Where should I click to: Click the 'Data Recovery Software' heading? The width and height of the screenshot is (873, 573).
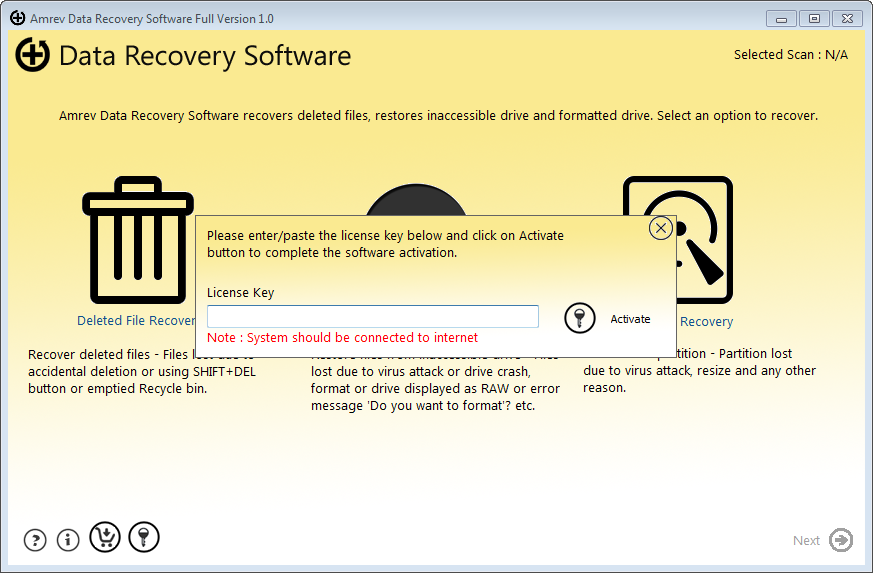205,56
